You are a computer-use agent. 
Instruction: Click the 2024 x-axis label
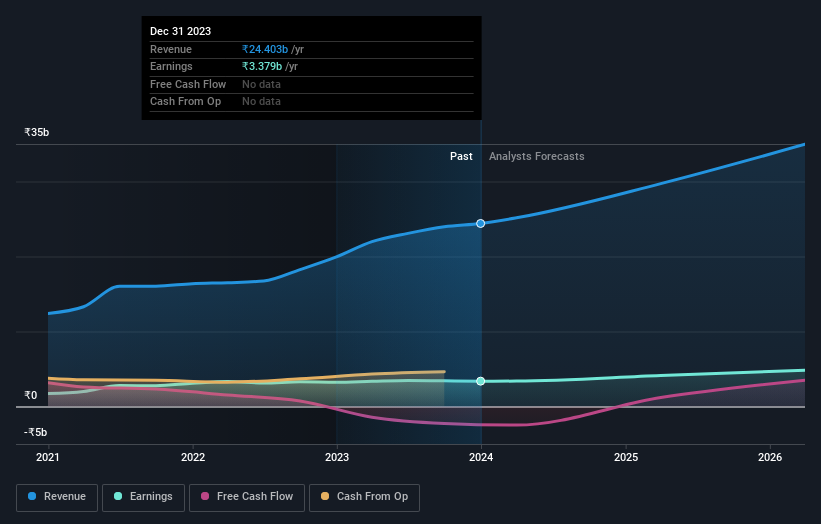pos(481,457)
